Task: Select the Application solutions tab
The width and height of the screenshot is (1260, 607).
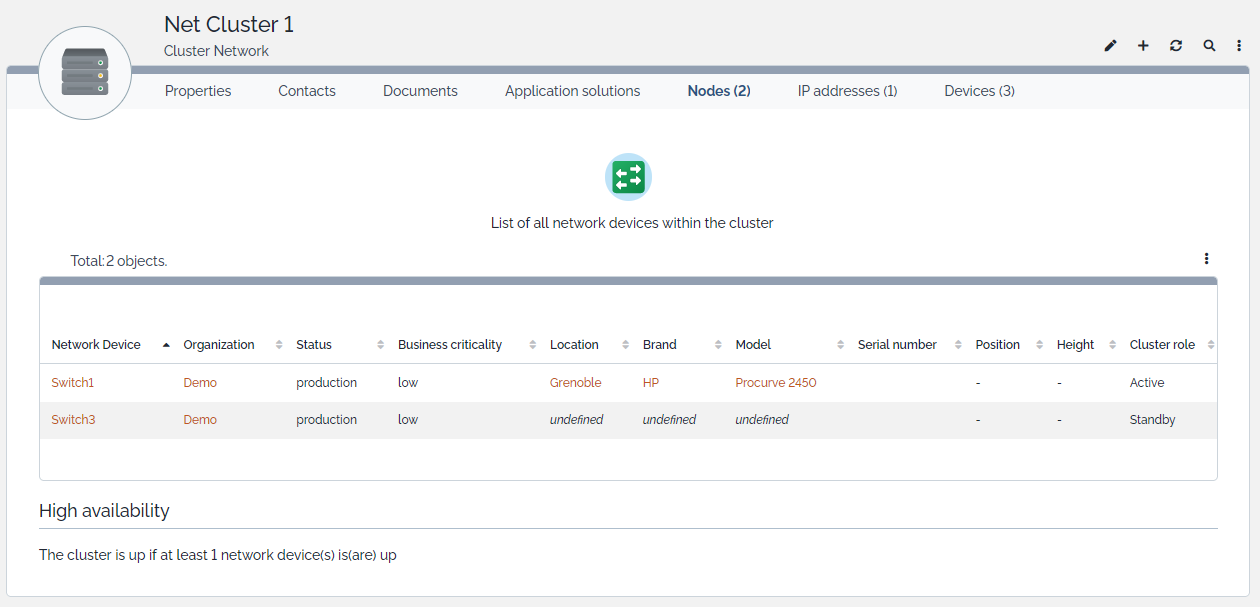Action: pos(572,91)
